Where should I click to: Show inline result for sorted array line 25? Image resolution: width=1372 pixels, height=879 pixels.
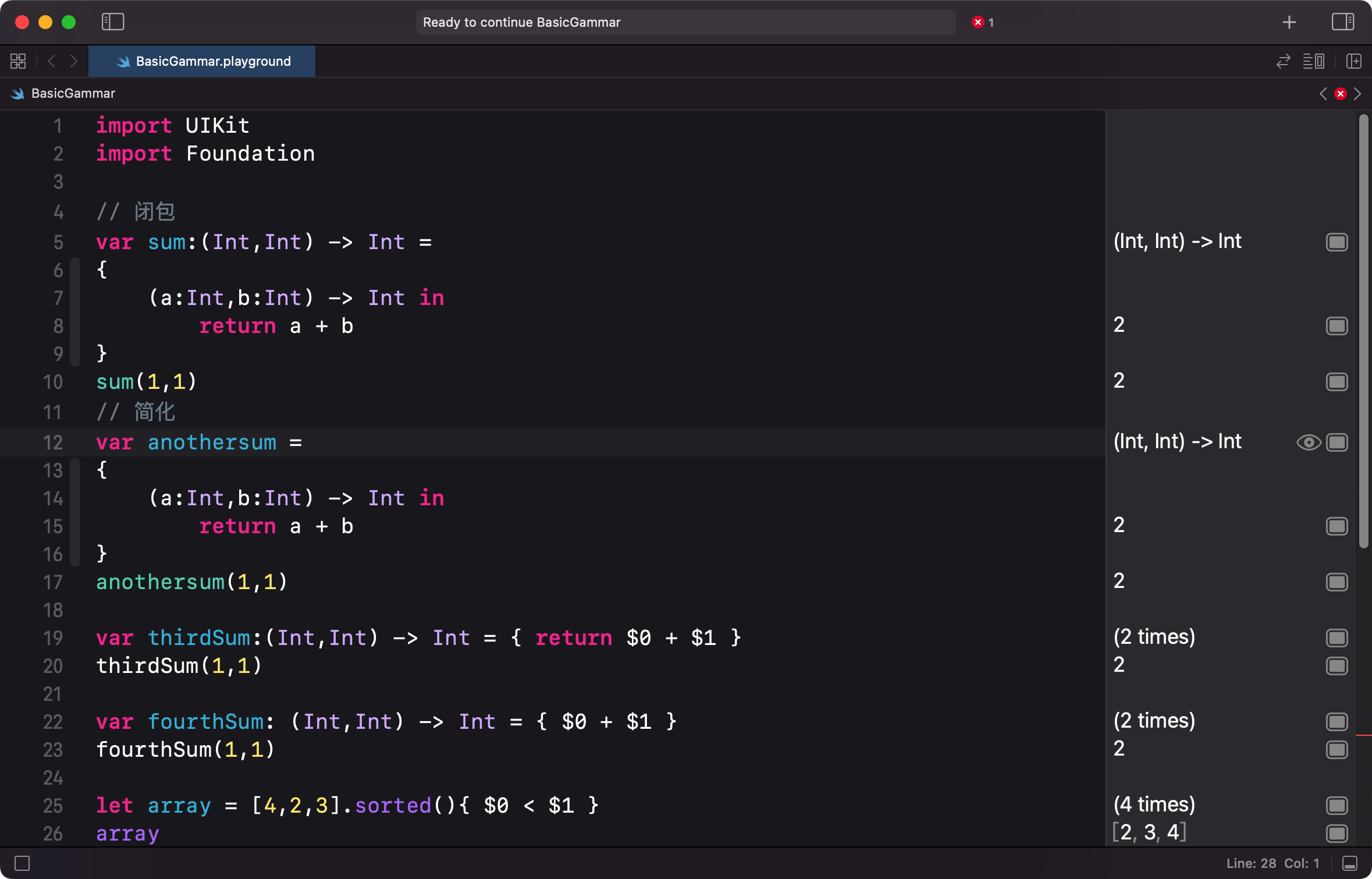tap(1337, 806)
